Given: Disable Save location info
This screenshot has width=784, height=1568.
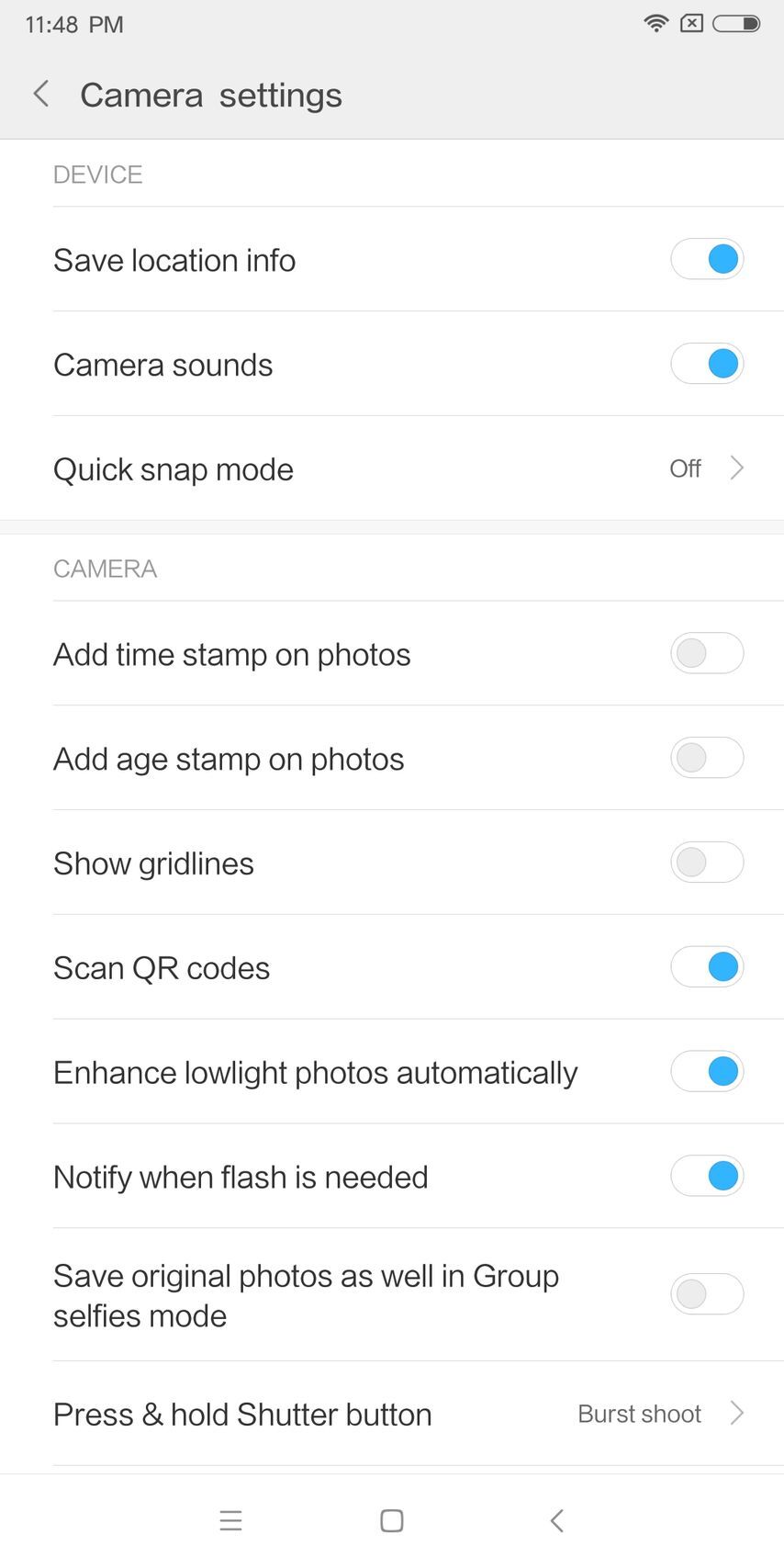Looking at the screenshot, I should point(707,259).
